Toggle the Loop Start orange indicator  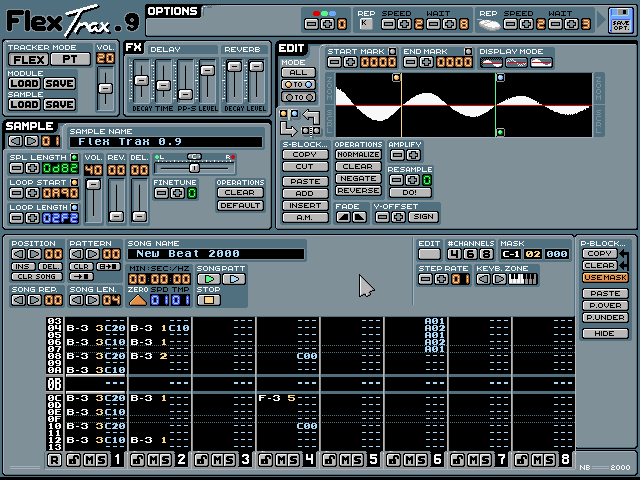74,182
